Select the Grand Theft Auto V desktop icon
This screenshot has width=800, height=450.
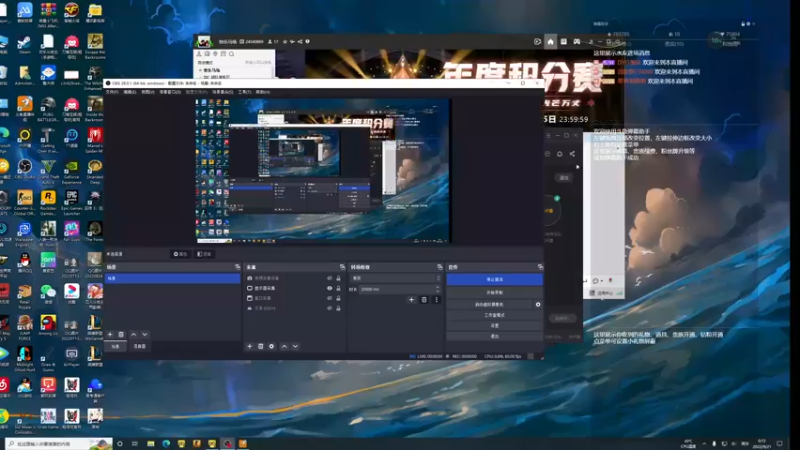[x=48, y=171]
